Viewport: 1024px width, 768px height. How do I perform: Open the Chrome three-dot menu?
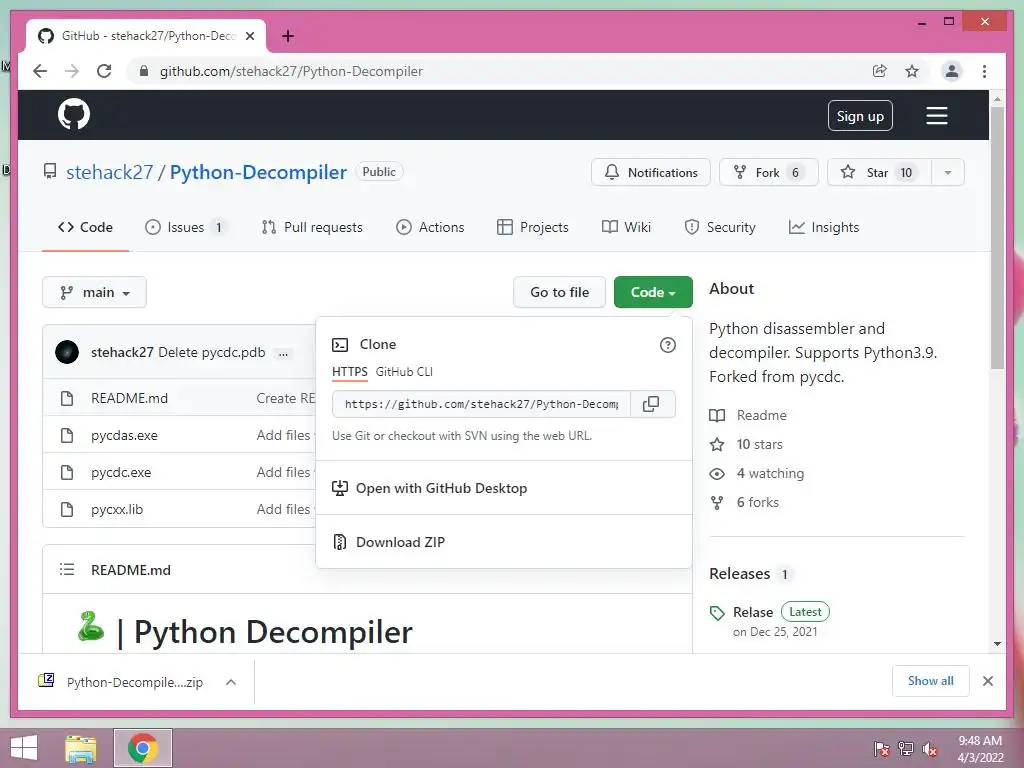click(x=984, y=71)
